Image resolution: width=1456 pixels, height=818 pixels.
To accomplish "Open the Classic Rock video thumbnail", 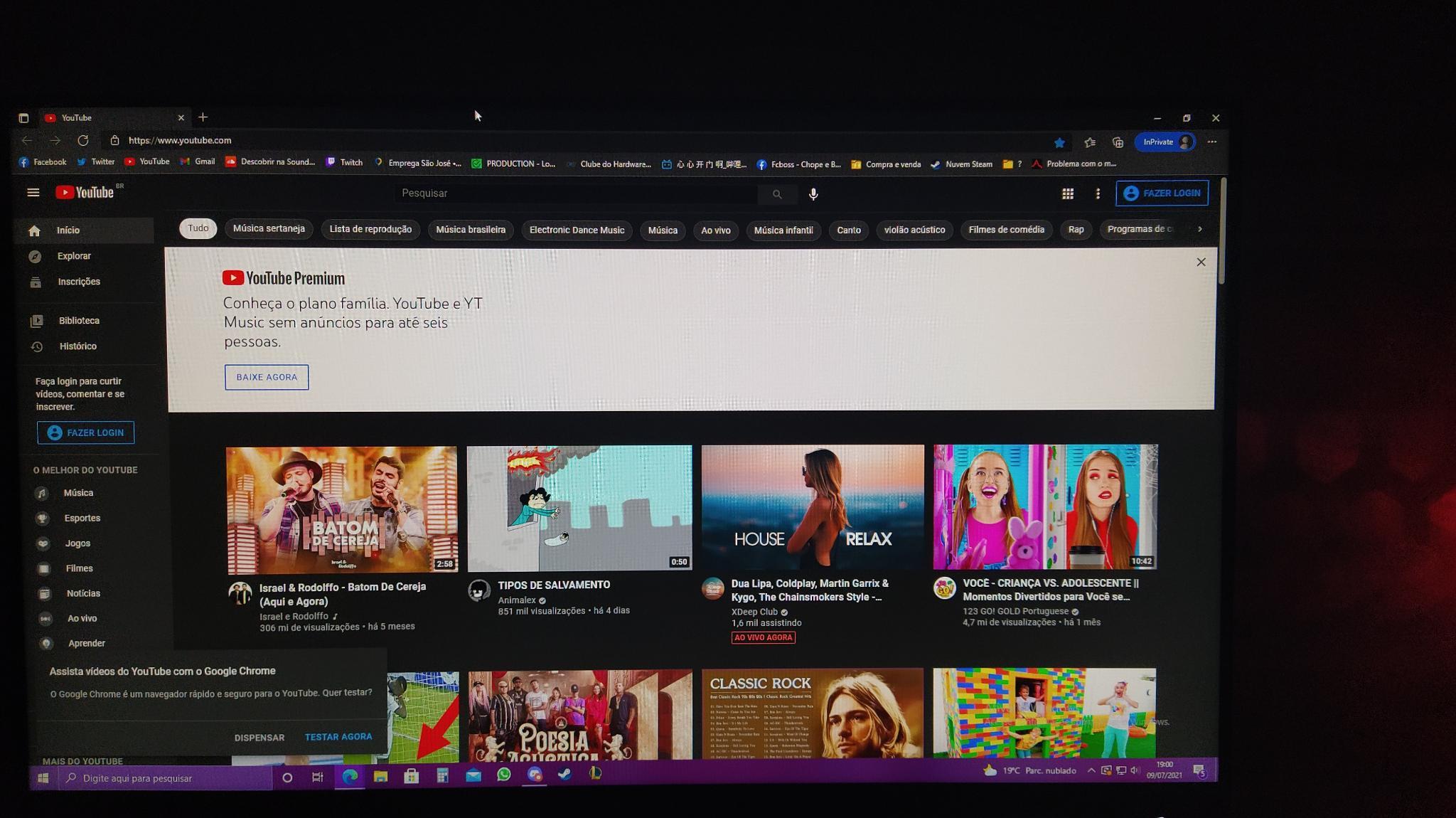I will (813, 713).
